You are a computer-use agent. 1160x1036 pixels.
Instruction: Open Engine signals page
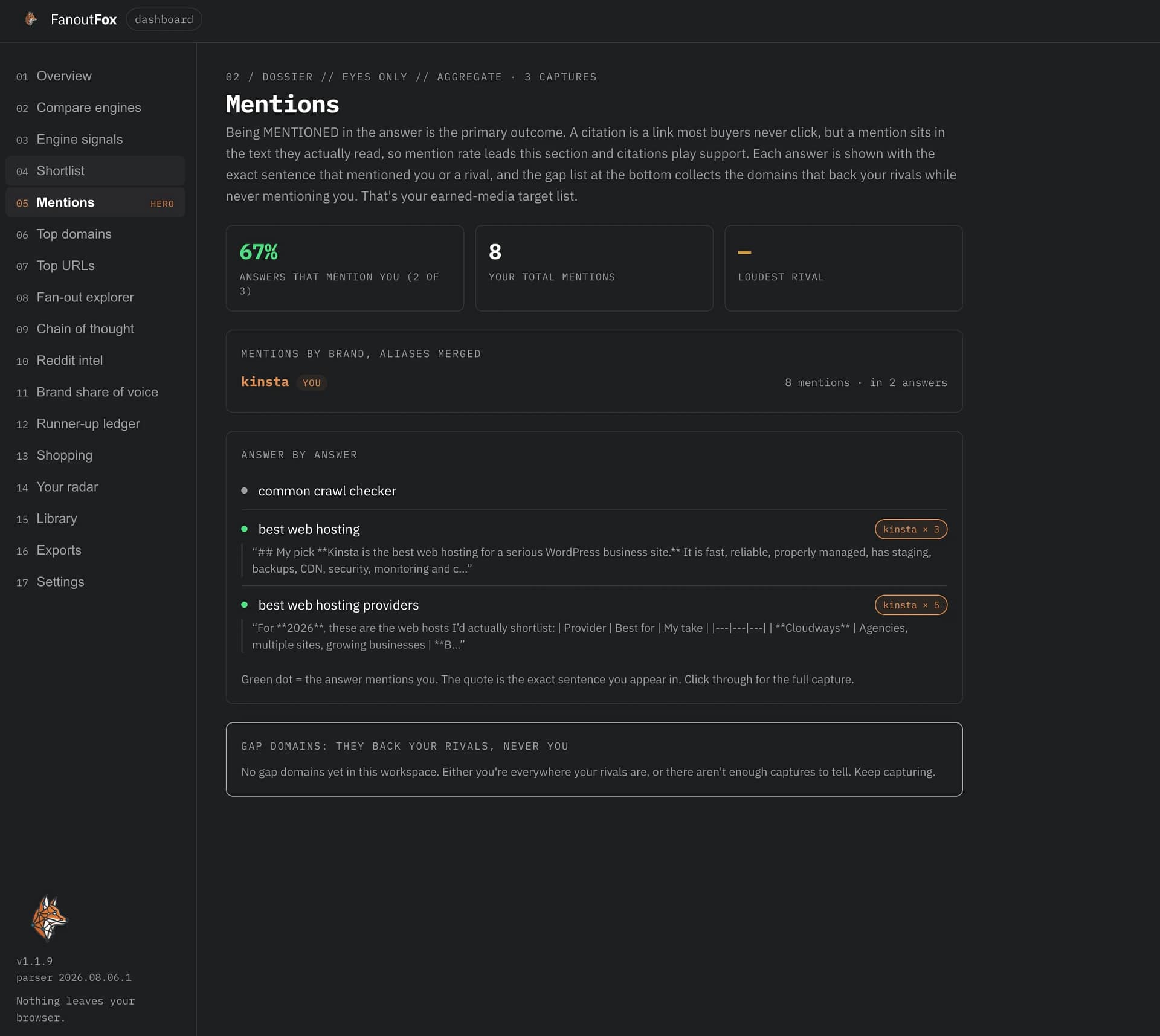click(x=95, y=140)
